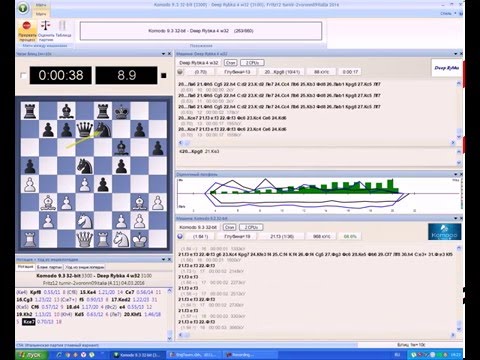The width and height of the screenshot is (480, 360).
Task: Click scroll-up arrow in Deep Rybka analysis panel
Action: (x=459, y=84)
